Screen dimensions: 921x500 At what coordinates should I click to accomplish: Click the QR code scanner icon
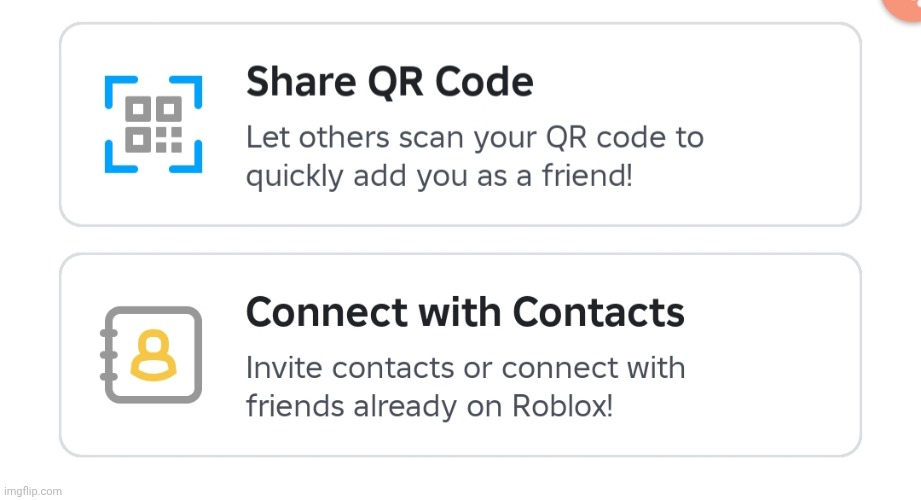click(153, 124)
